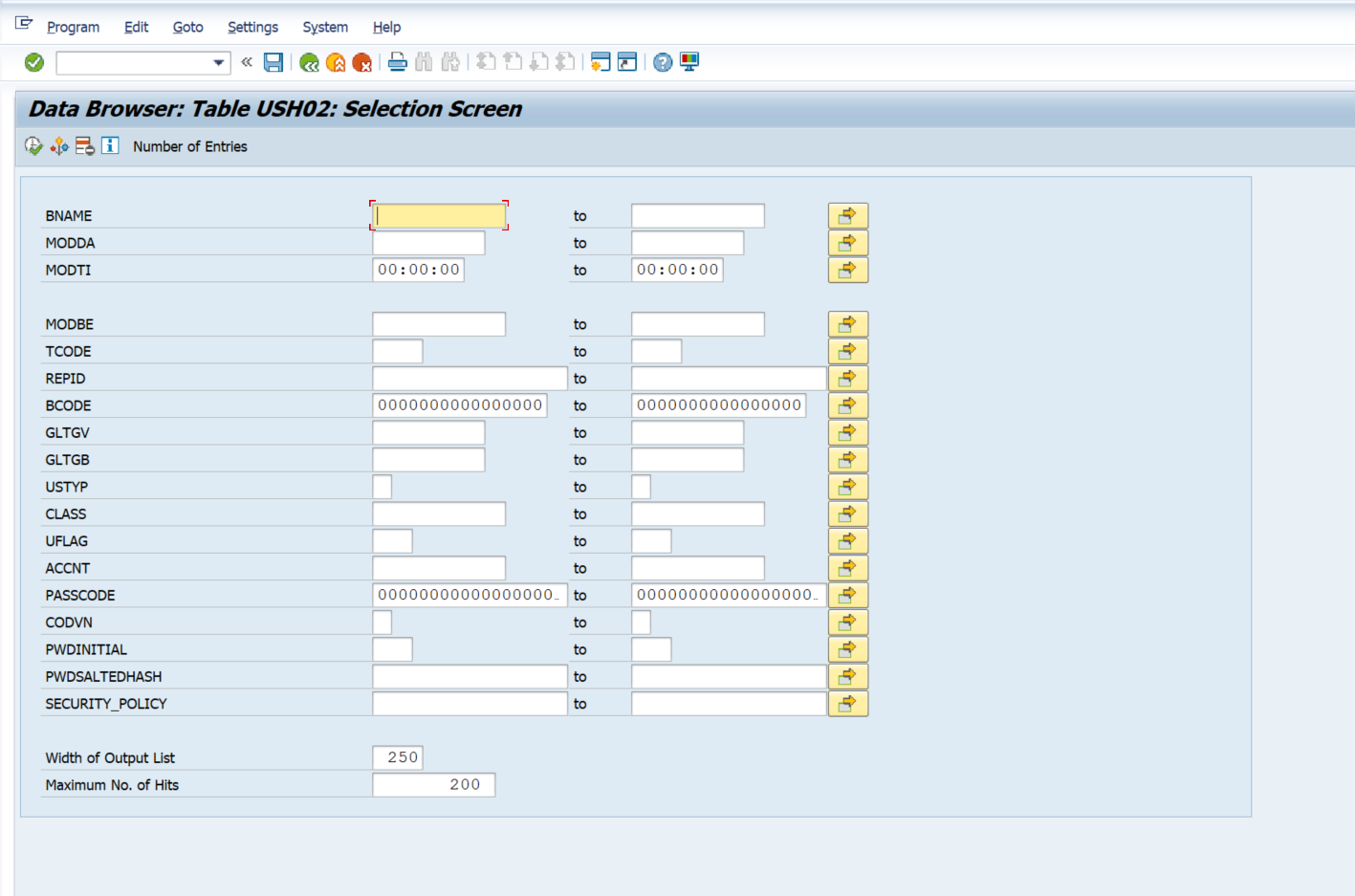This screenshot has width=1355, height=896.
Task: Click the Maximum No. of Hits field
Action: (x=433, y=785)
